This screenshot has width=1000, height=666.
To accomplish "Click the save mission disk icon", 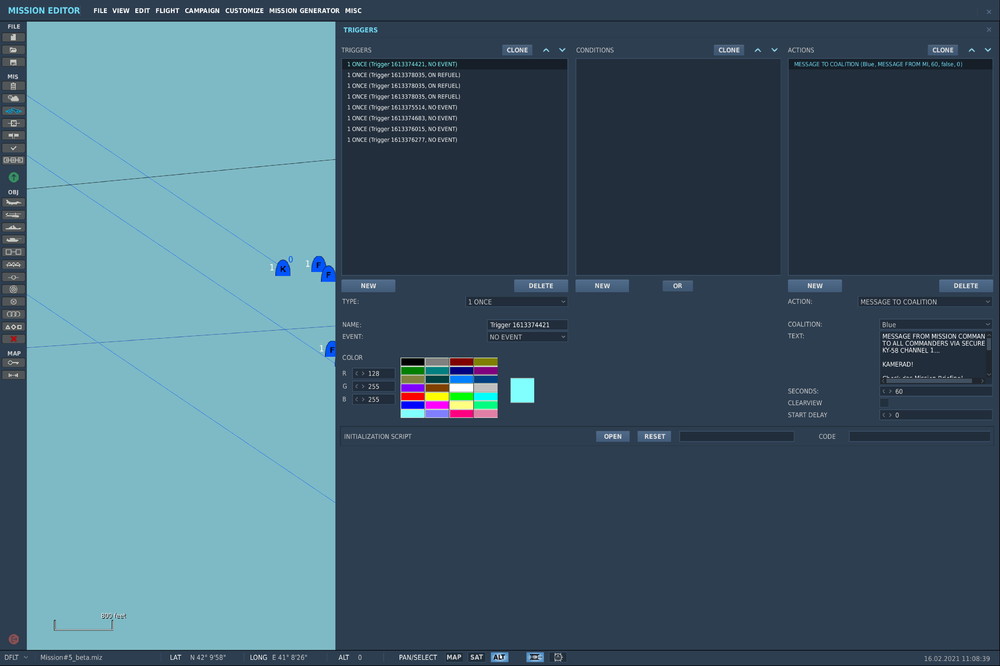I will click(13, 62).
